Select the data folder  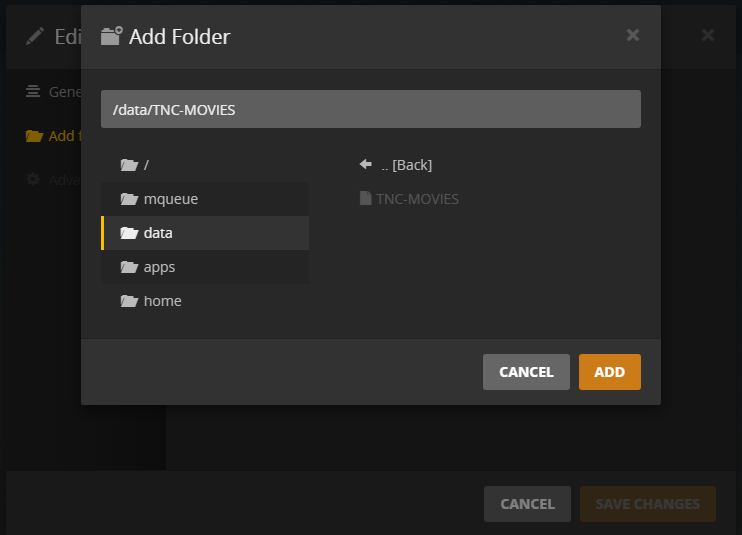point(205,233)
